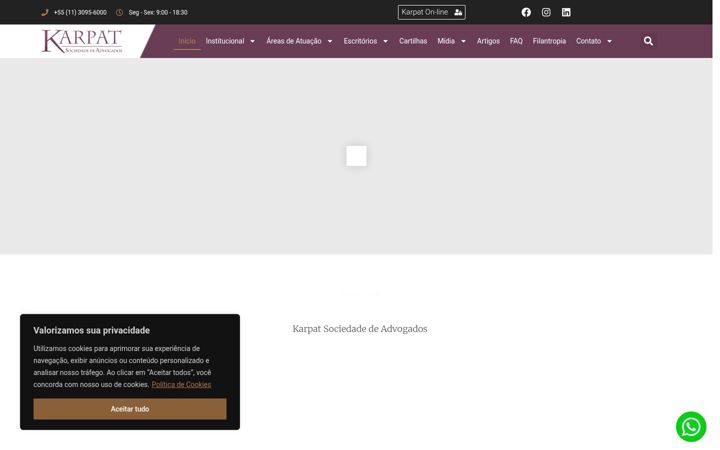This screenshot has width=720, height=450.
Task: Select the Filantropia menu item
Action: tap(549, 41)
